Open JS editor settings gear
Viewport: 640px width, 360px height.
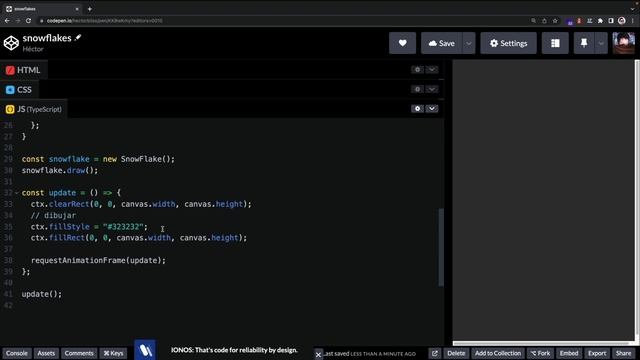point(417,109)
